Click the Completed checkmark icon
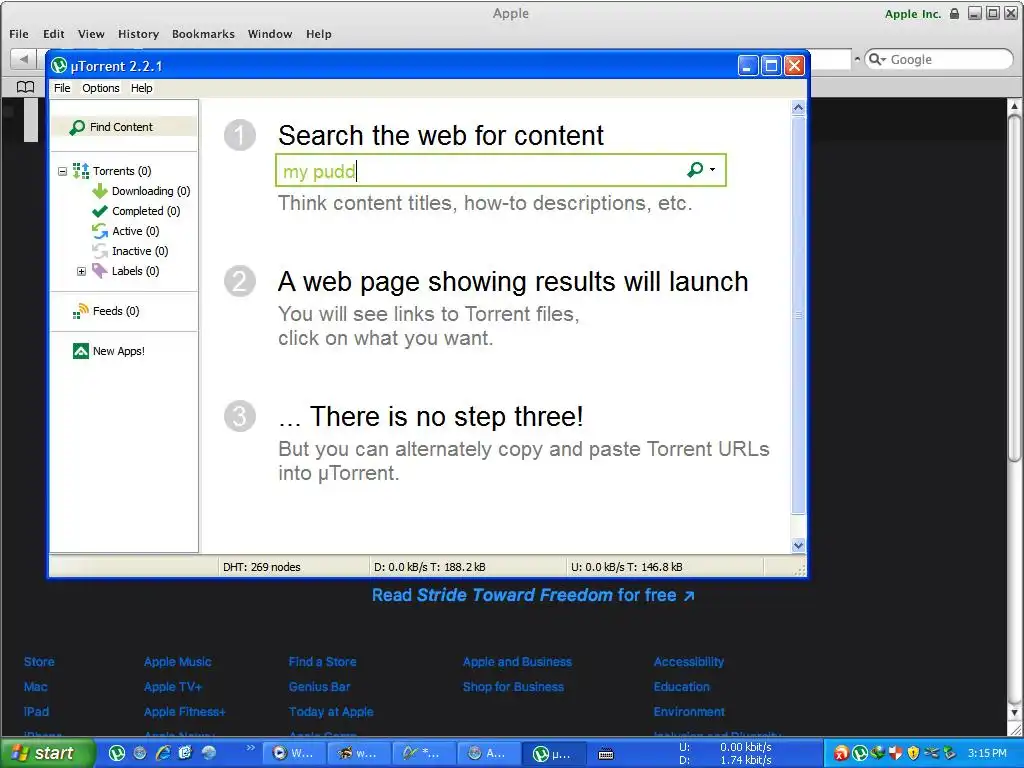 (100, 211)
